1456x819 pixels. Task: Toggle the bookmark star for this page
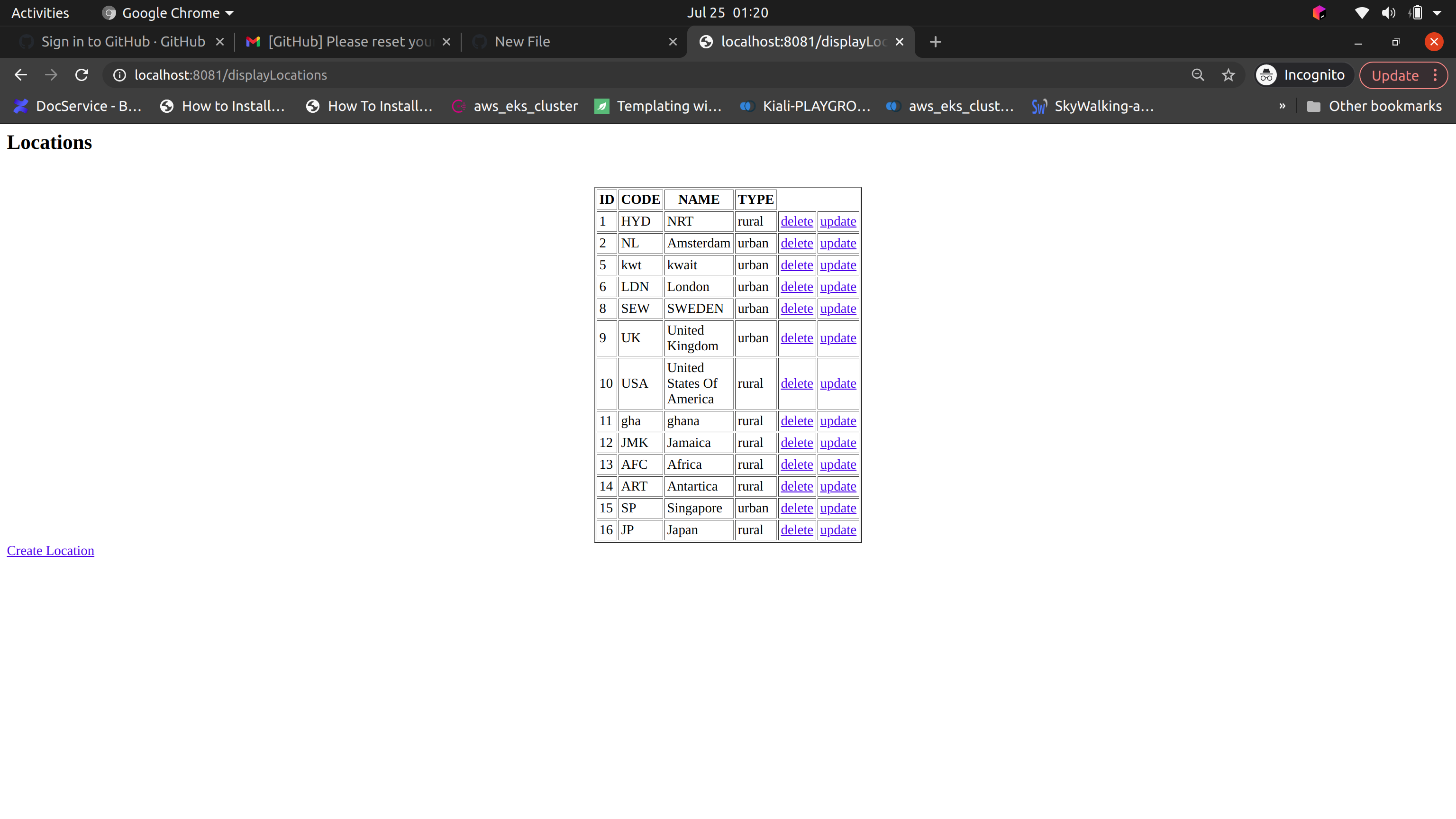1228,74
